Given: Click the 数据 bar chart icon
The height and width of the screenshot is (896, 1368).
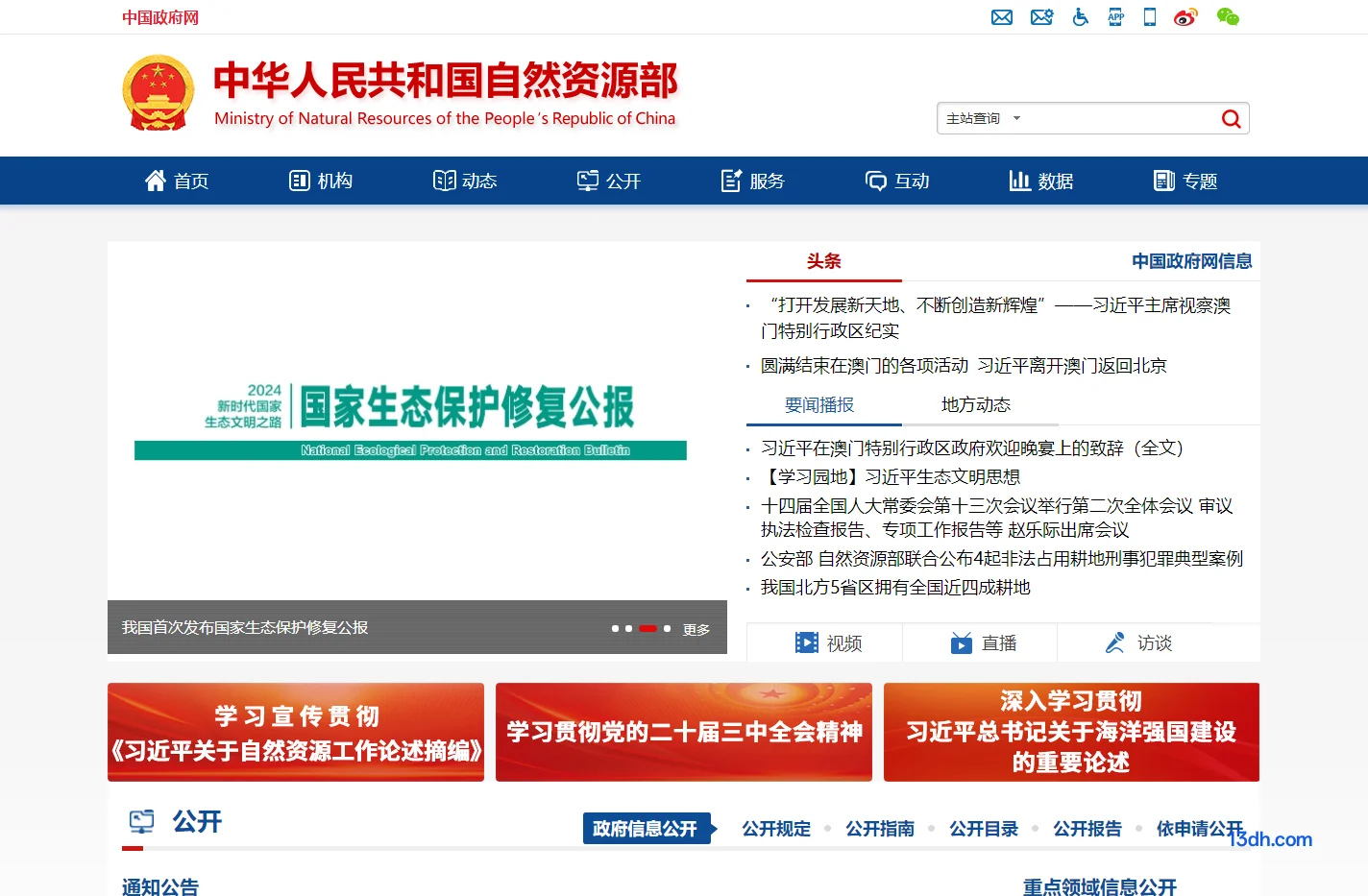Looking at the screenshot, I should tap(1020, 181).
